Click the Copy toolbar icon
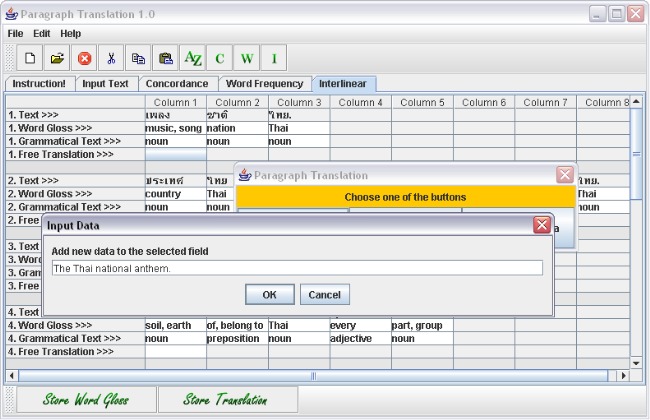The height and width of the screenshot is (420, 650). pyautogui.click(x=138, y=58)
